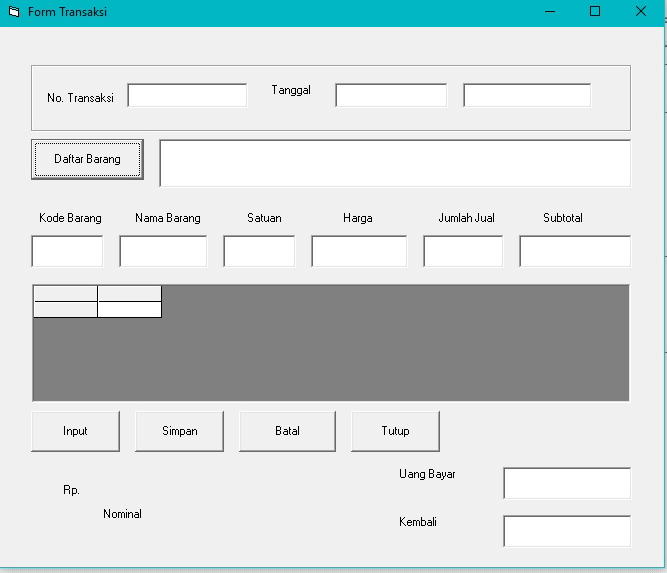Click the large text box beside Daftar Barang

tap(395, 163)
